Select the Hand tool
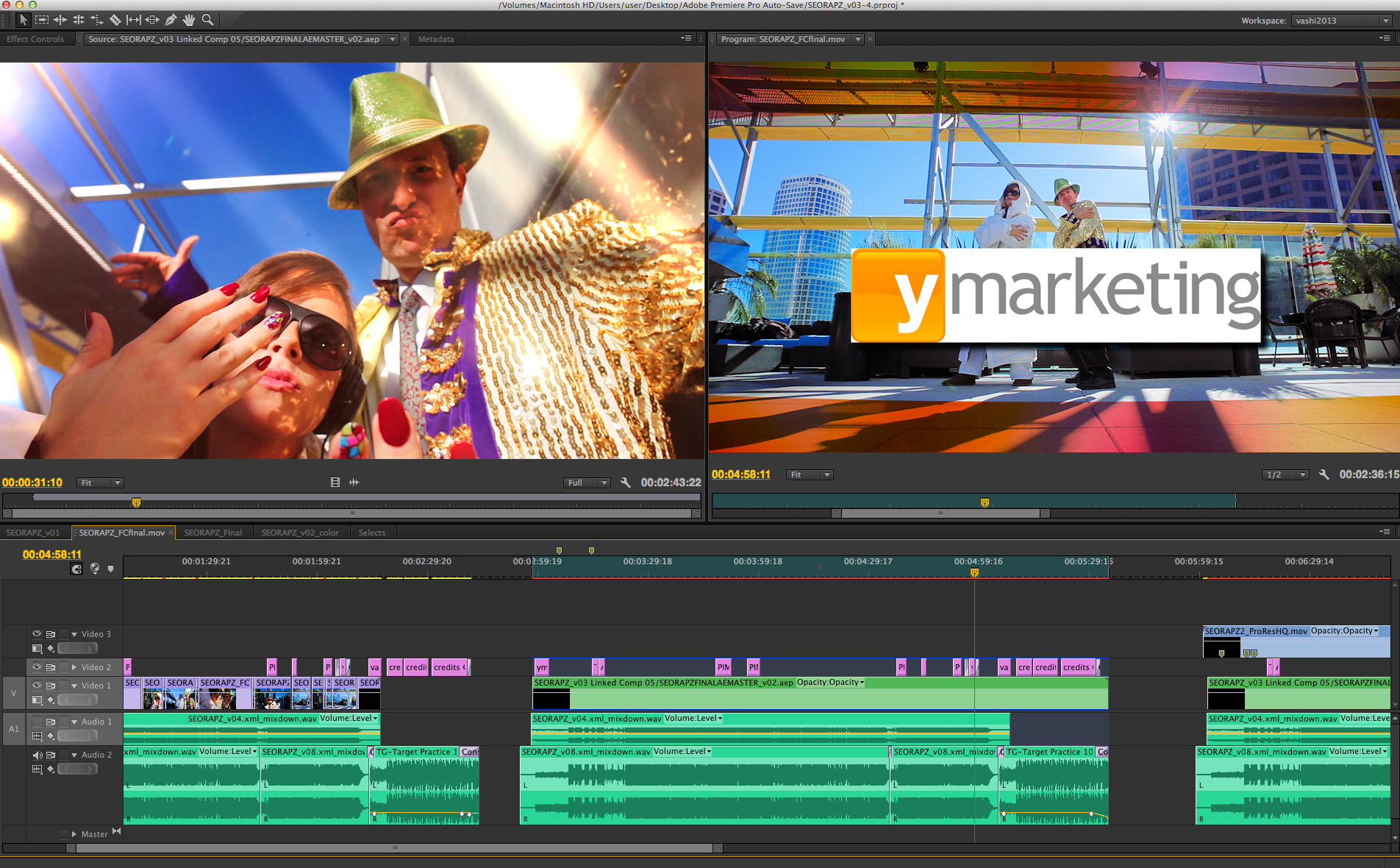The width and height of the screenshot is (1400, 868). click(189, 20)
